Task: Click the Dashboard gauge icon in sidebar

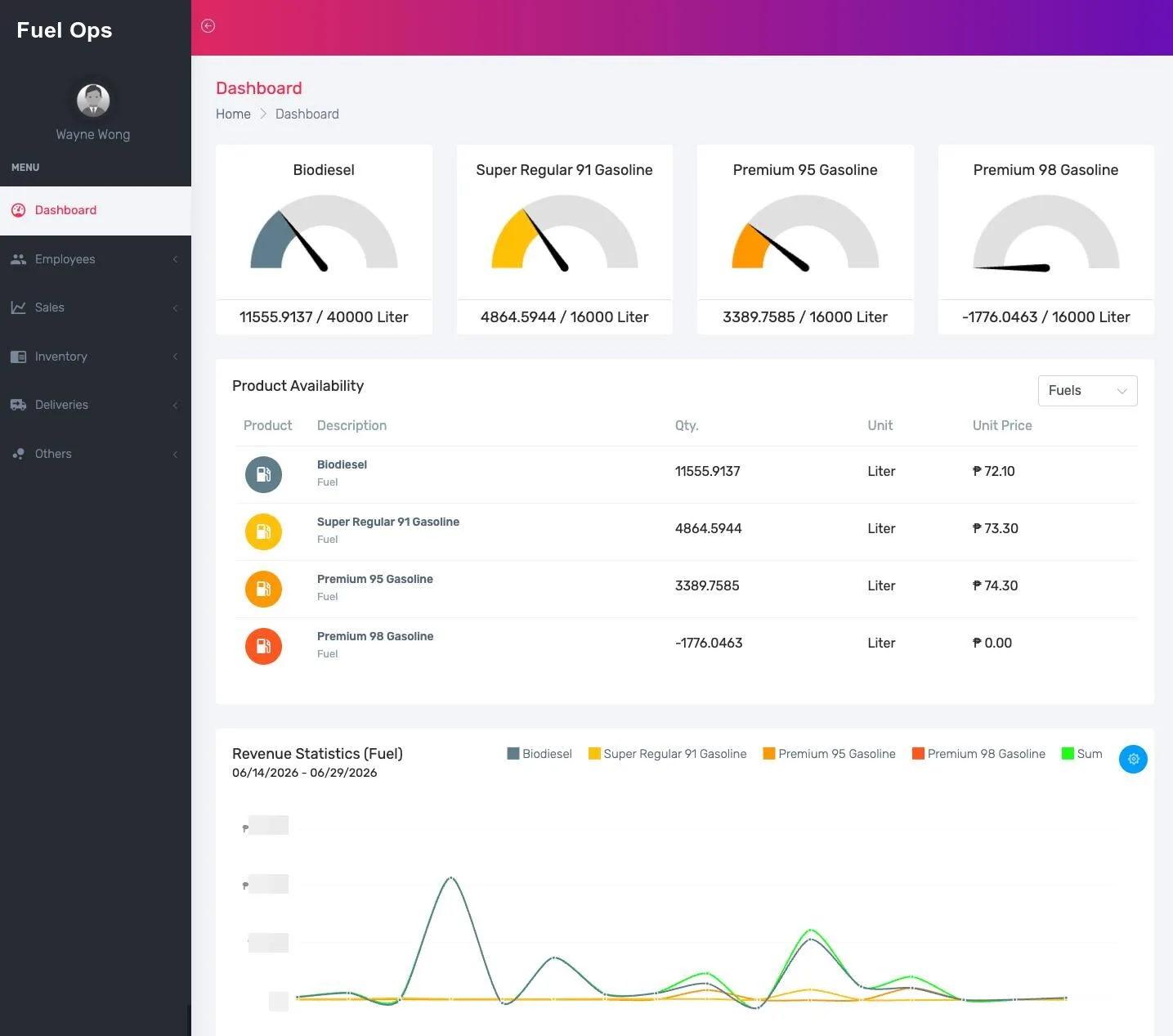Action: [19, 210]
